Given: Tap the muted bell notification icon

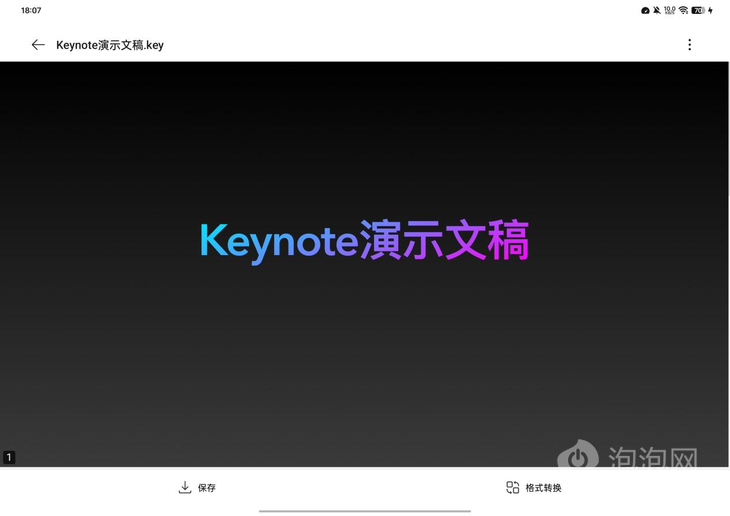Looking at the screenshot, I should click(657, 10).
